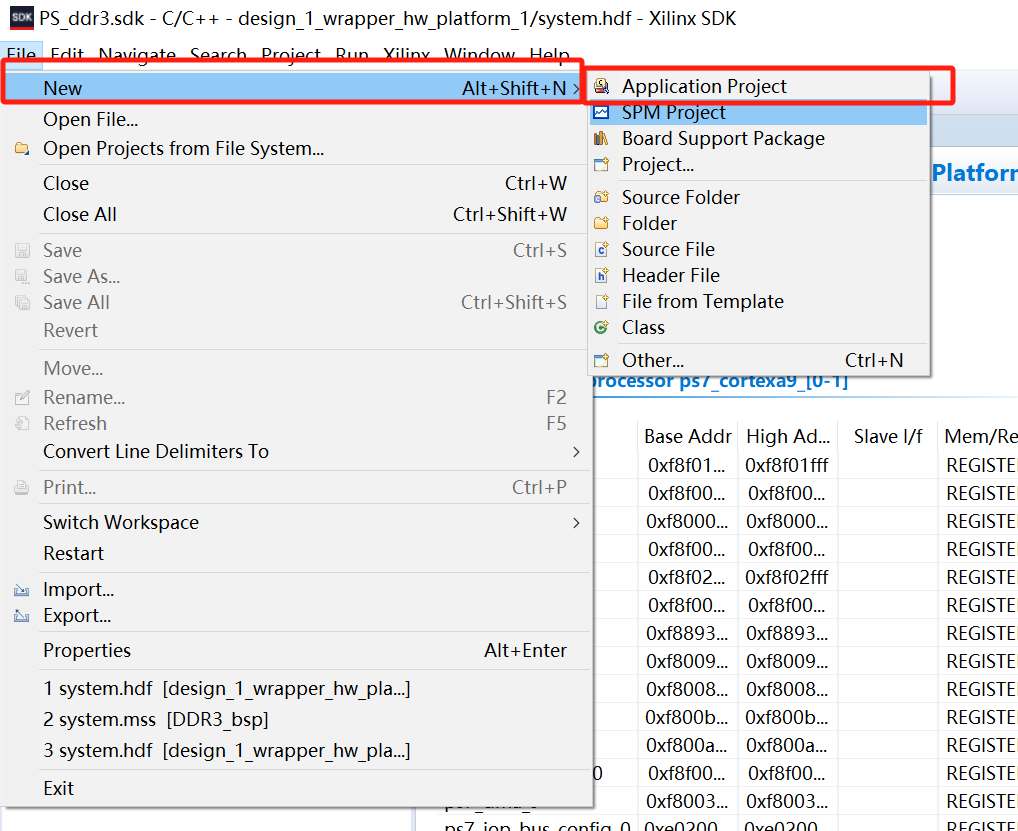Open the Help menu
This screenshot has width=1018, height=831.
coord(549,55)
